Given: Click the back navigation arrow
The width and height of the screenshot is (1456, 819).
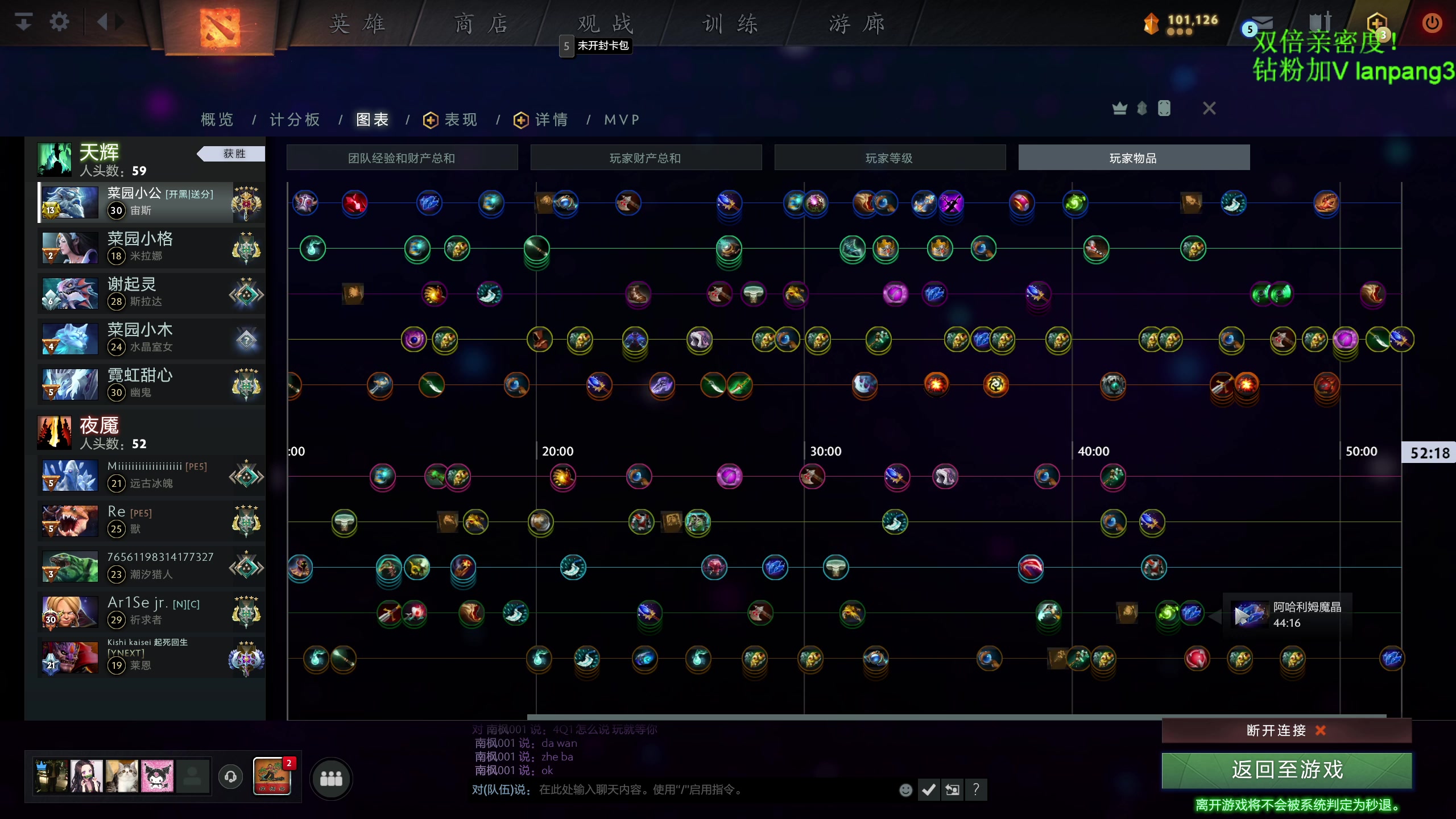Looking at the screenshot, I should coord(102,22).
